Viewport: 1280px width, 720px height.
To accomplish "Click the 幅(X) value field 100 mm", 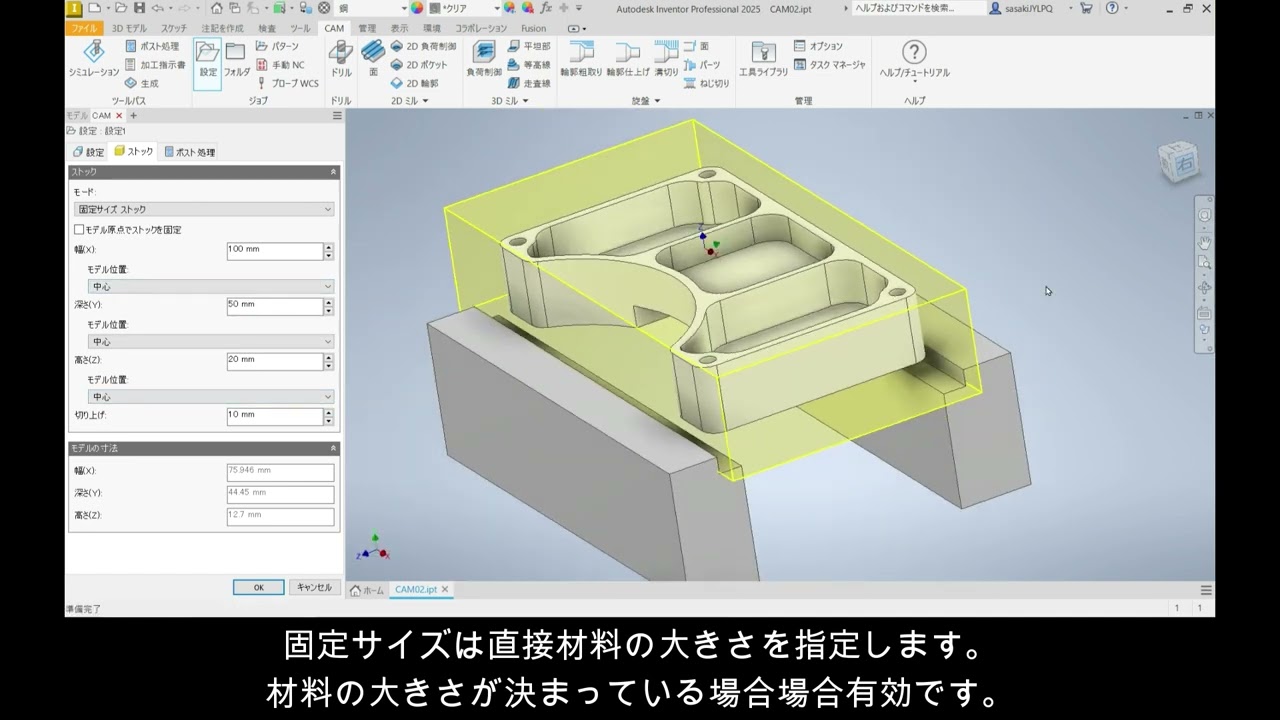I will (275, 251).
